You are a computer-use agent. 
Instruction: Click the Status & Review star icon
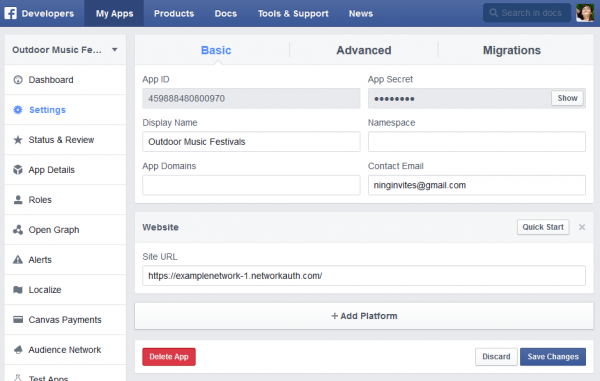point(18,140)
